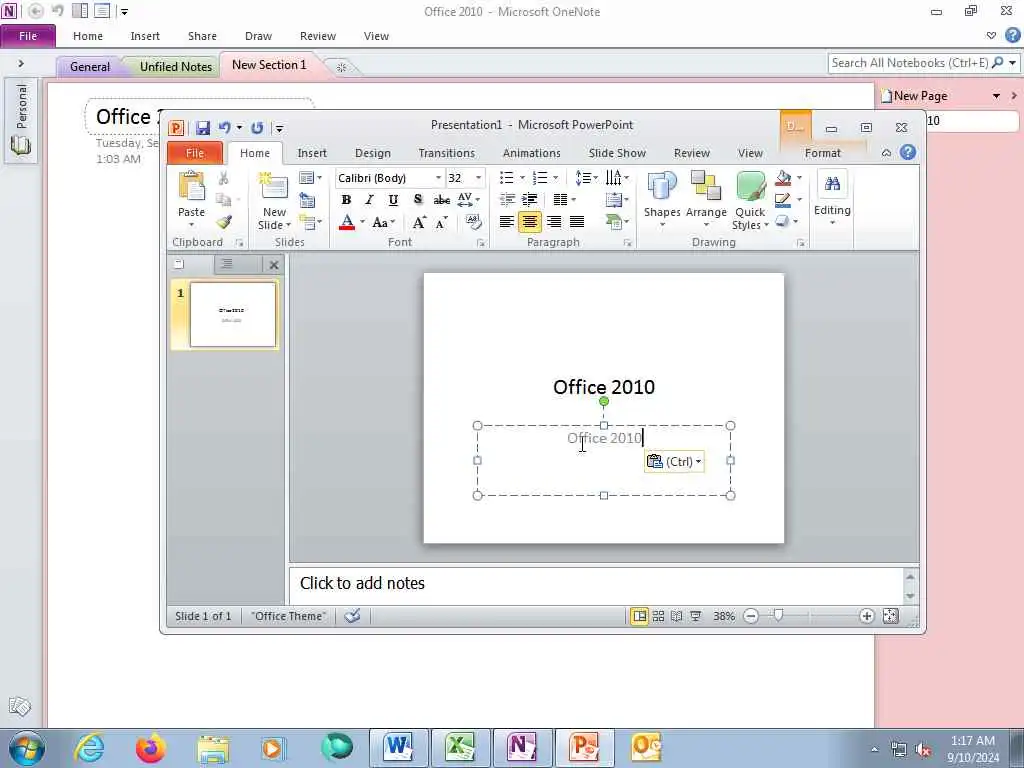
Task: Click Increase Font Size icon
Action: (x=419, y=223)
